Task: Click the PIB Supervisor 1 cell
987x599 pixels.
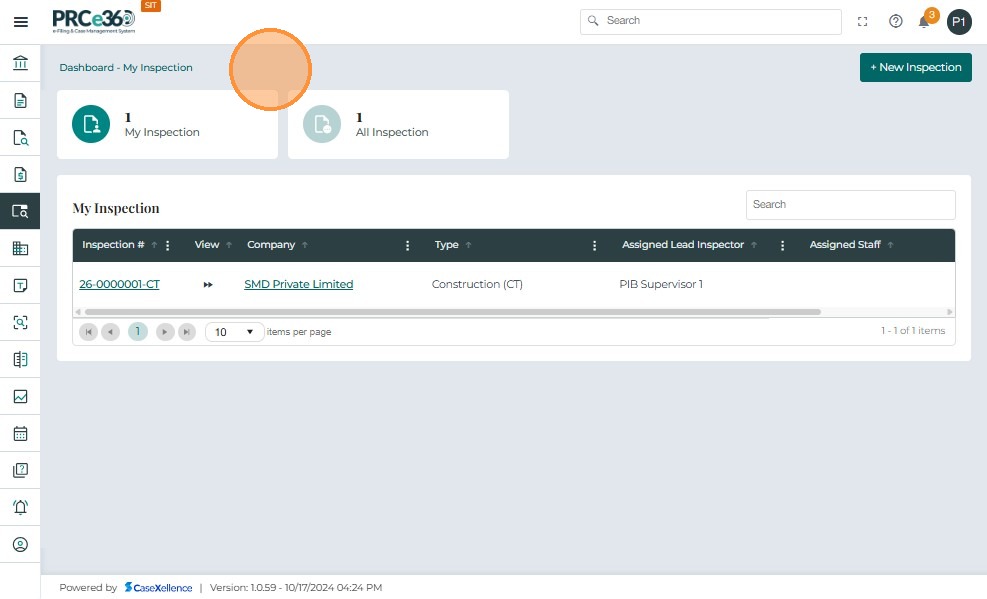Action: 661,284
